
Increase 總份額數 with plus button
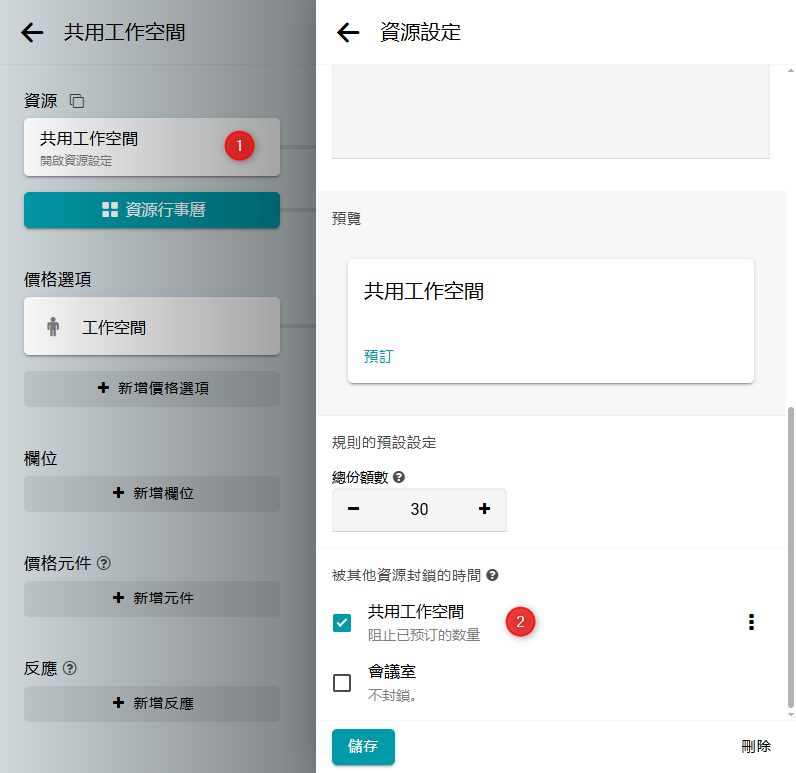(x=484, y=509)
